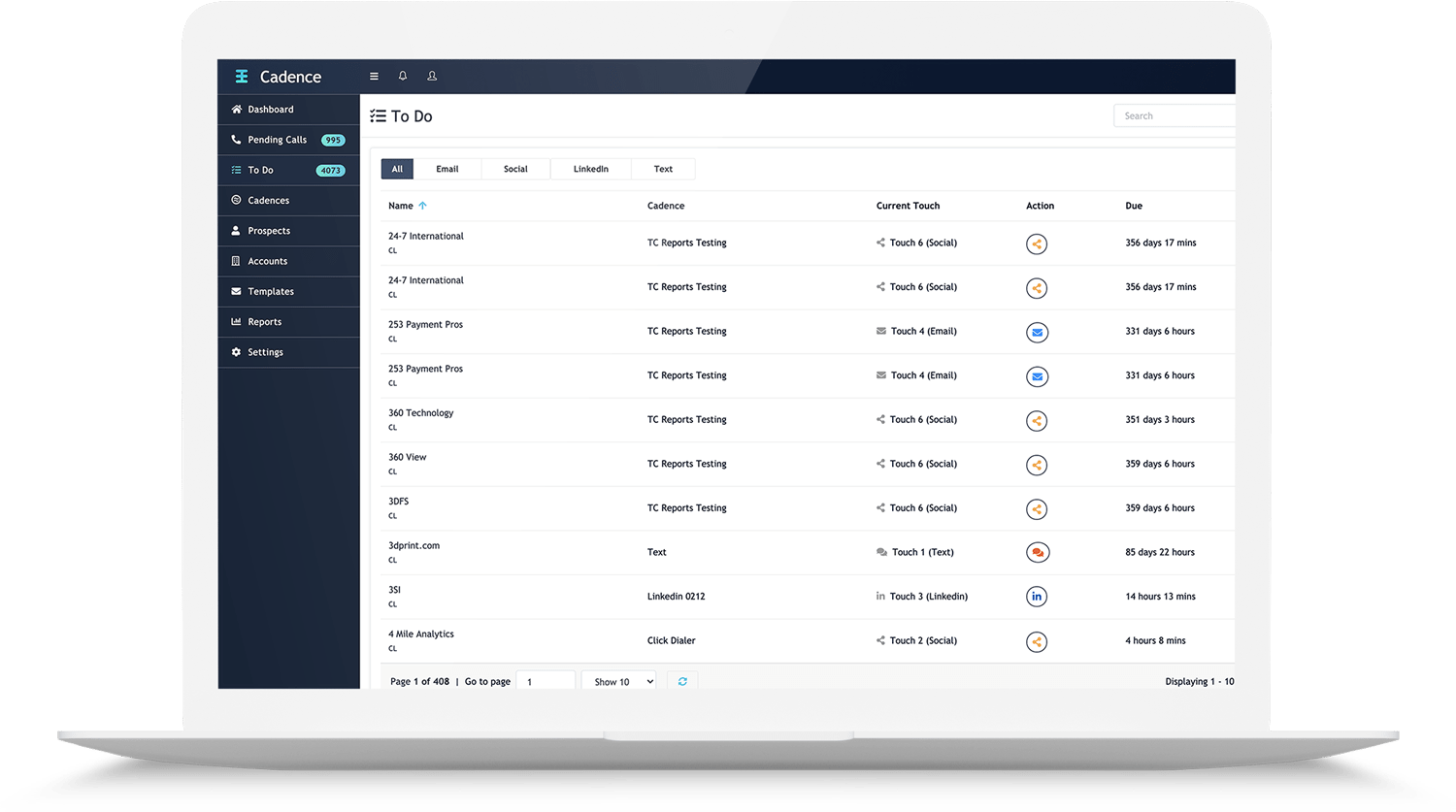Select the All filter tab

[397, 169]
